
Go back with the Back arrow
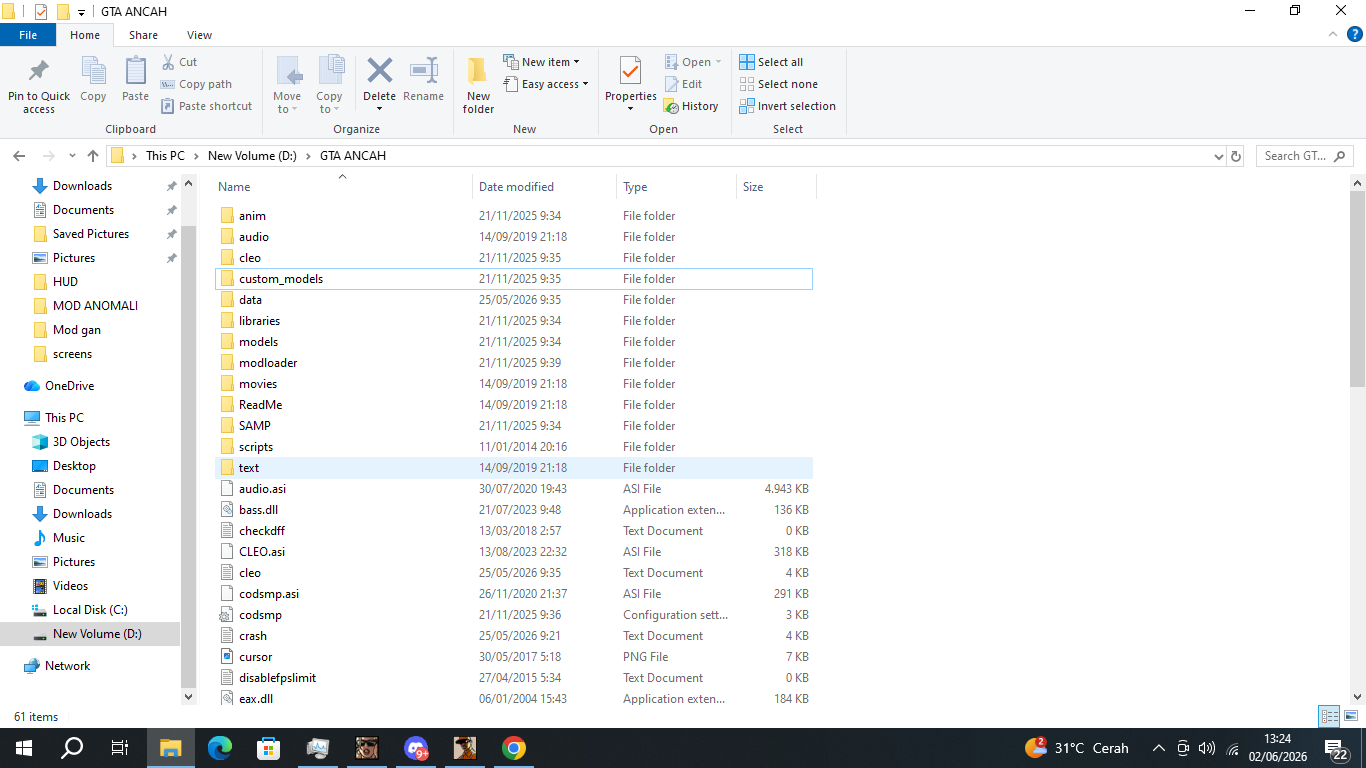[19, 156]
